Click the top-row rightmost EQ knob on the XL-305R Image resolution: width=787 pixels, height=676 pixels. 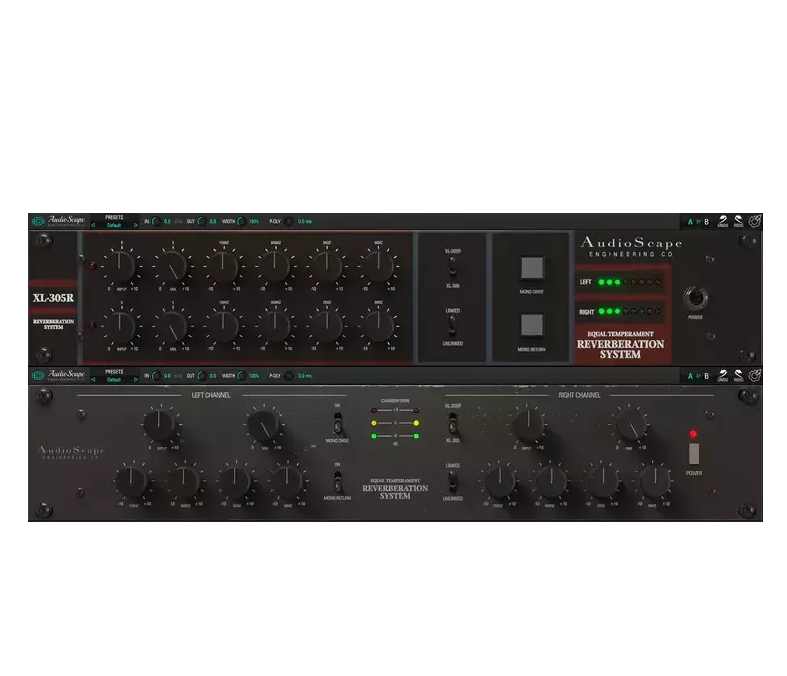point(378,265)
